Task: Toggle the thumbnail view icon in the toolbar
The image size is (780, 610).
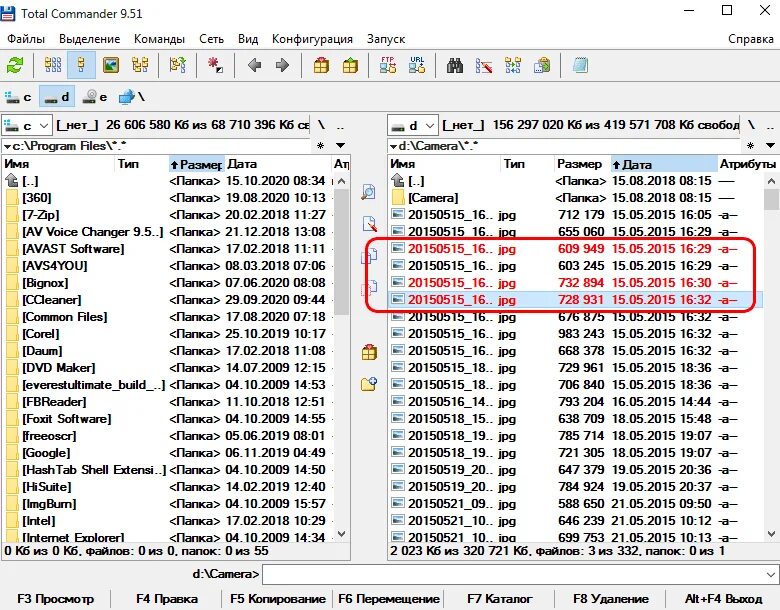Action: point(110,65)
